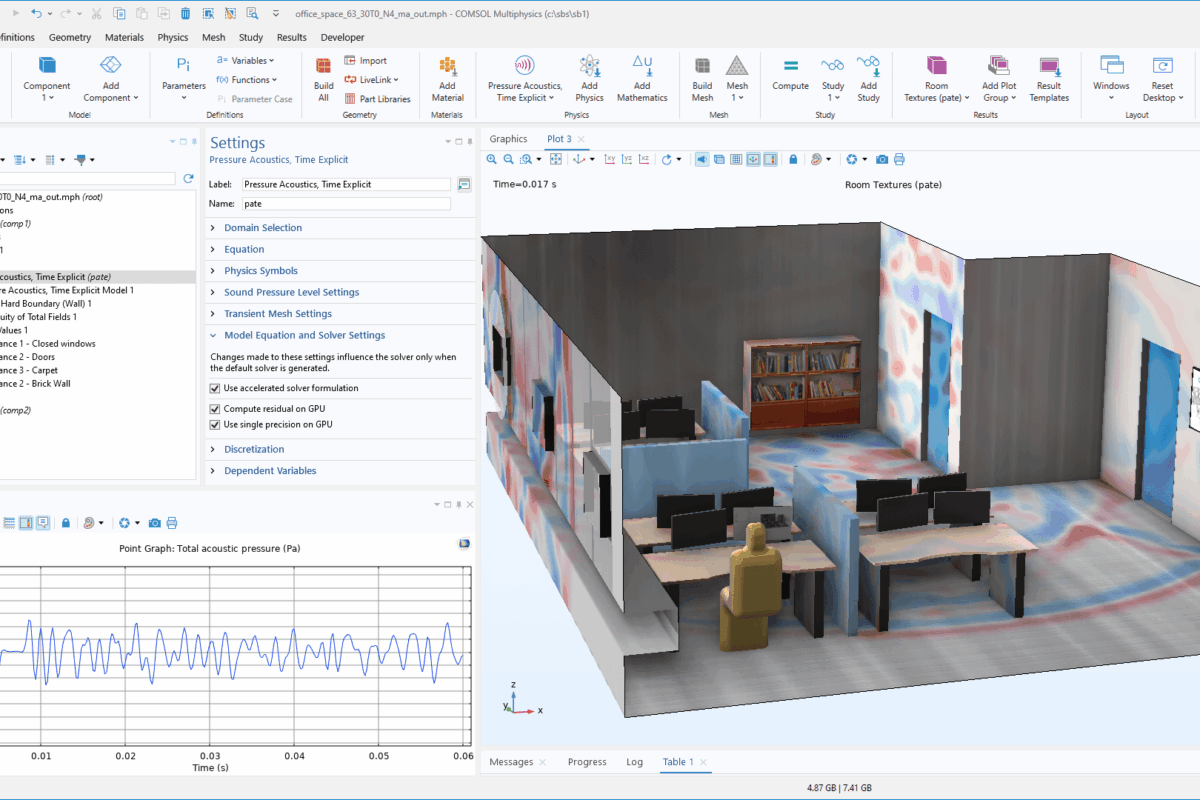The height and width of the screenshot is (800, 1200).
Task: Uncheck Use accelerated solver formulation
Action: tap(215, 388)
